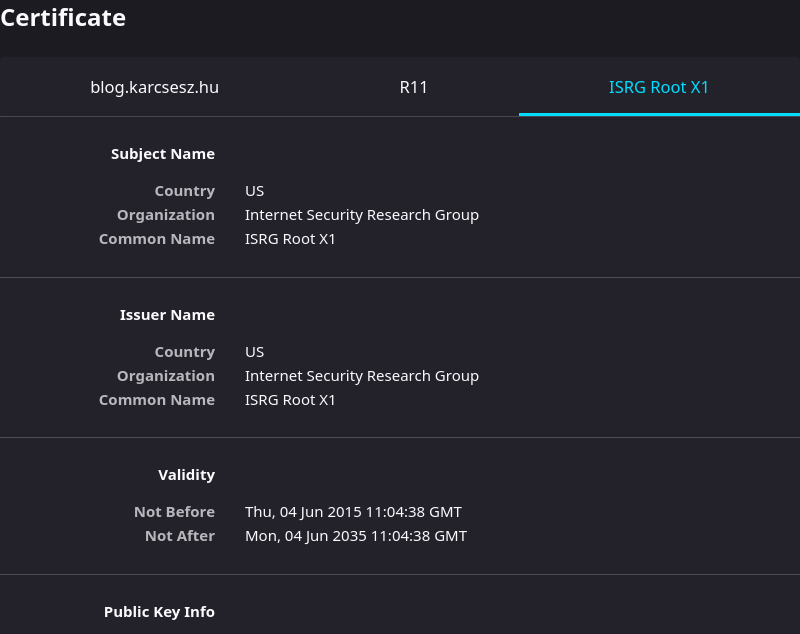Select the ISRG Root X1 tab

coord(659,87)
